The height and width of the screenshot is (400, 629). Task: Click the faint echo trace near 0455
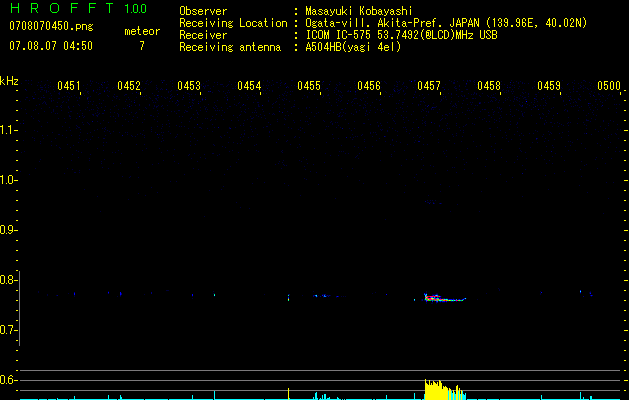click(327, 296)
